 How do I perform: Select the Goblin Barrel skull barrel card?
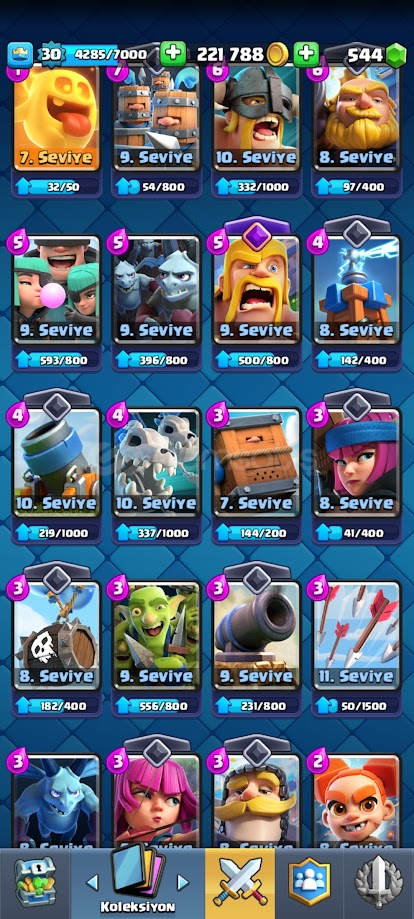tap(57, 635)
